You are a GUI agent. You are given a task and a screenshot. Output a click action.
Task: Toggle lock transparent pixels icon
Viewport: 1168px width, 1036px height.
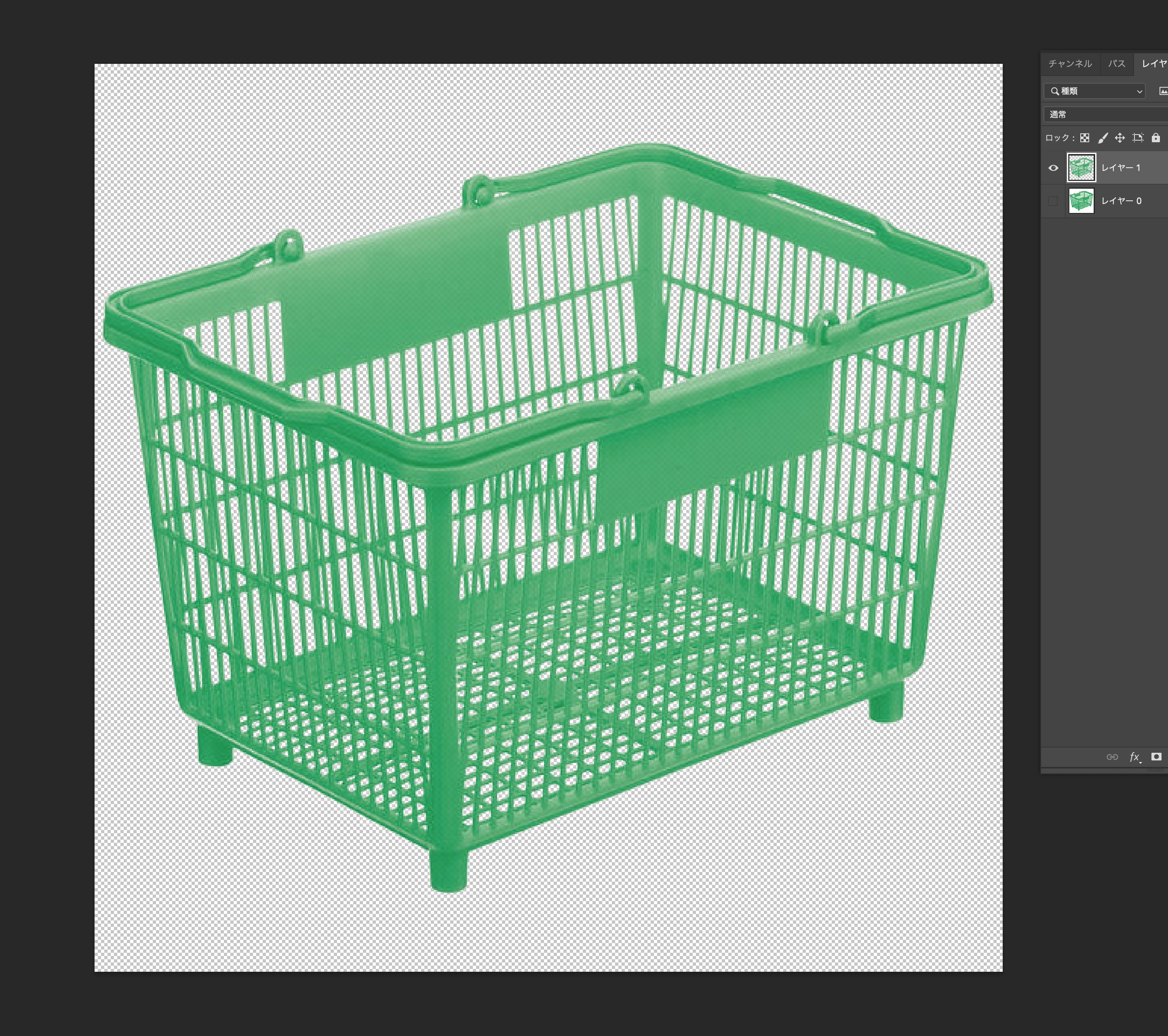coord(1085,138)
